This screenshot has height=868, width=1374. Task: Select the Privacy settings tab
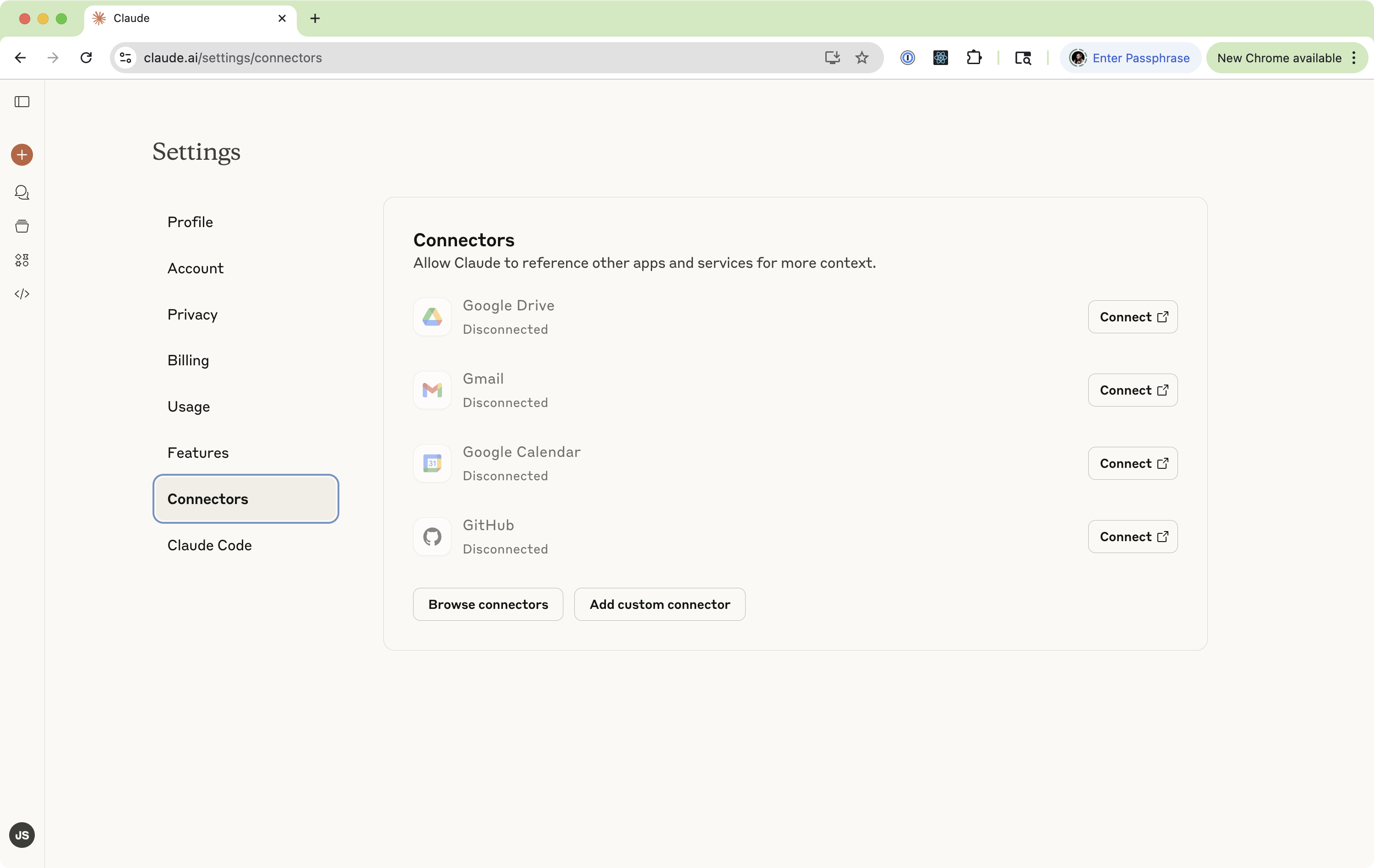(x=192, y=314)
